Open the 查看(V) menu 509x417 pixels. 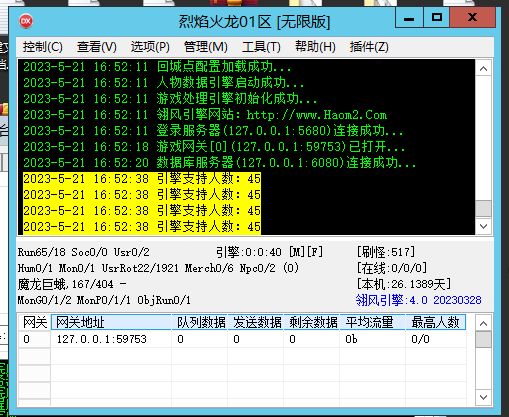coord(97,47)
